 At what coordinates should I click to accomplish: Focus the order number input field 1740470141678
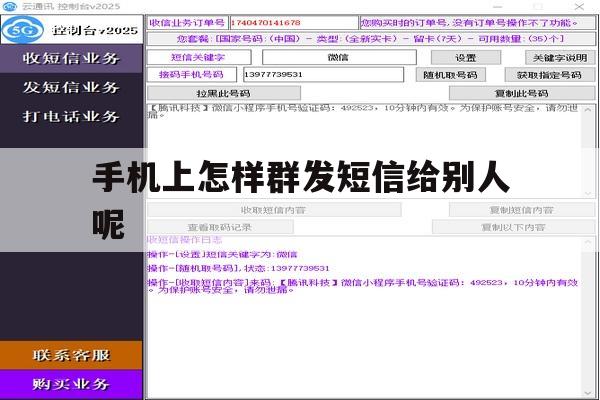point(294,23)
